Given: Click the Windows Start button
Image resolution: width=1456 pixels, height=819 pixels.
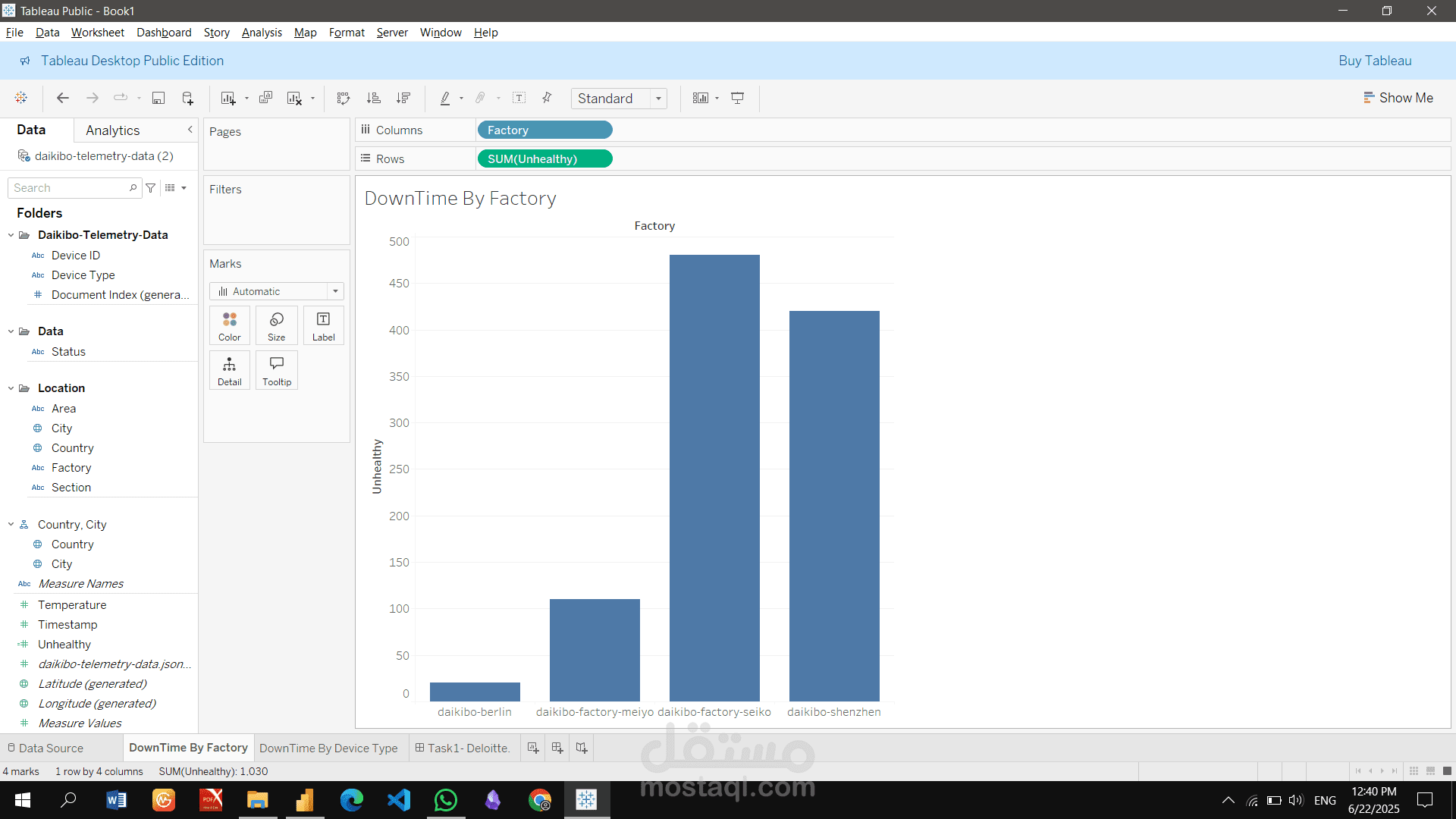Looking at the screenshot, I should pos(23,800).
